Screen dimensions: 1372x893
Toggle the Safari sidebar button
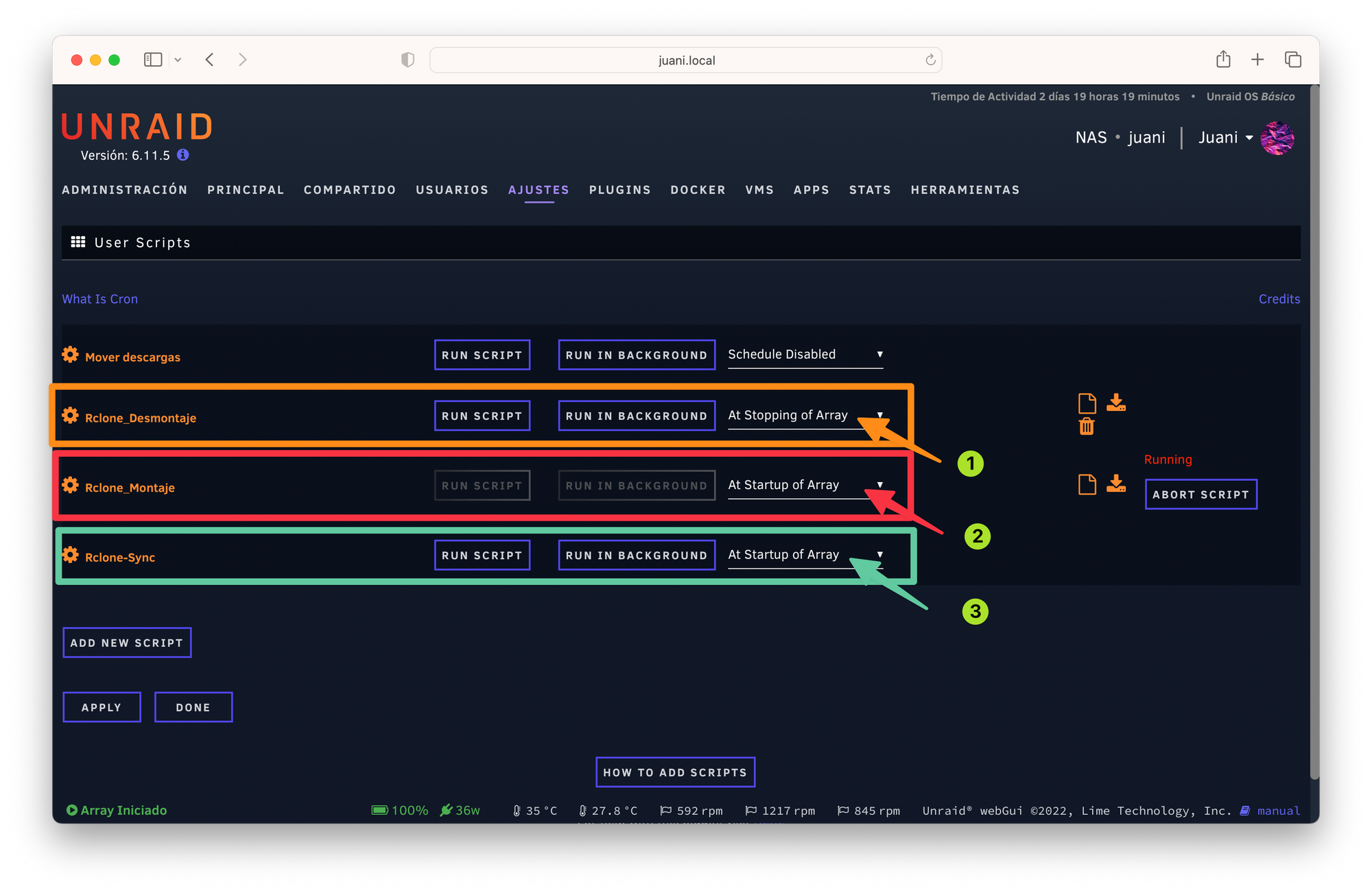tap(153, 60)
